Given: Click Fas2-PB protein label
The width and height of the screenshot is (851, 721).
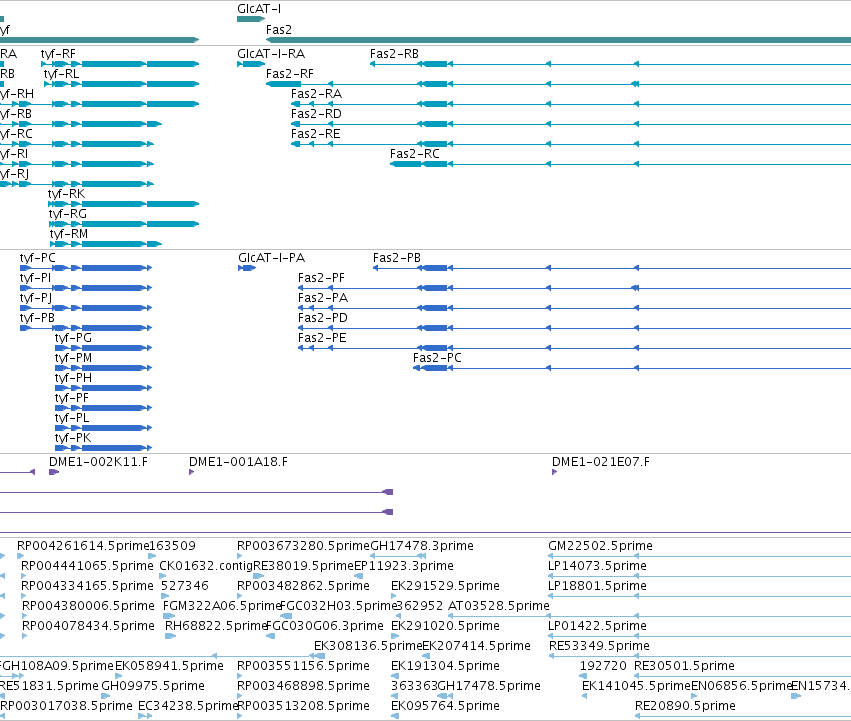Looking at the screenshot, I should click(397, 258).
